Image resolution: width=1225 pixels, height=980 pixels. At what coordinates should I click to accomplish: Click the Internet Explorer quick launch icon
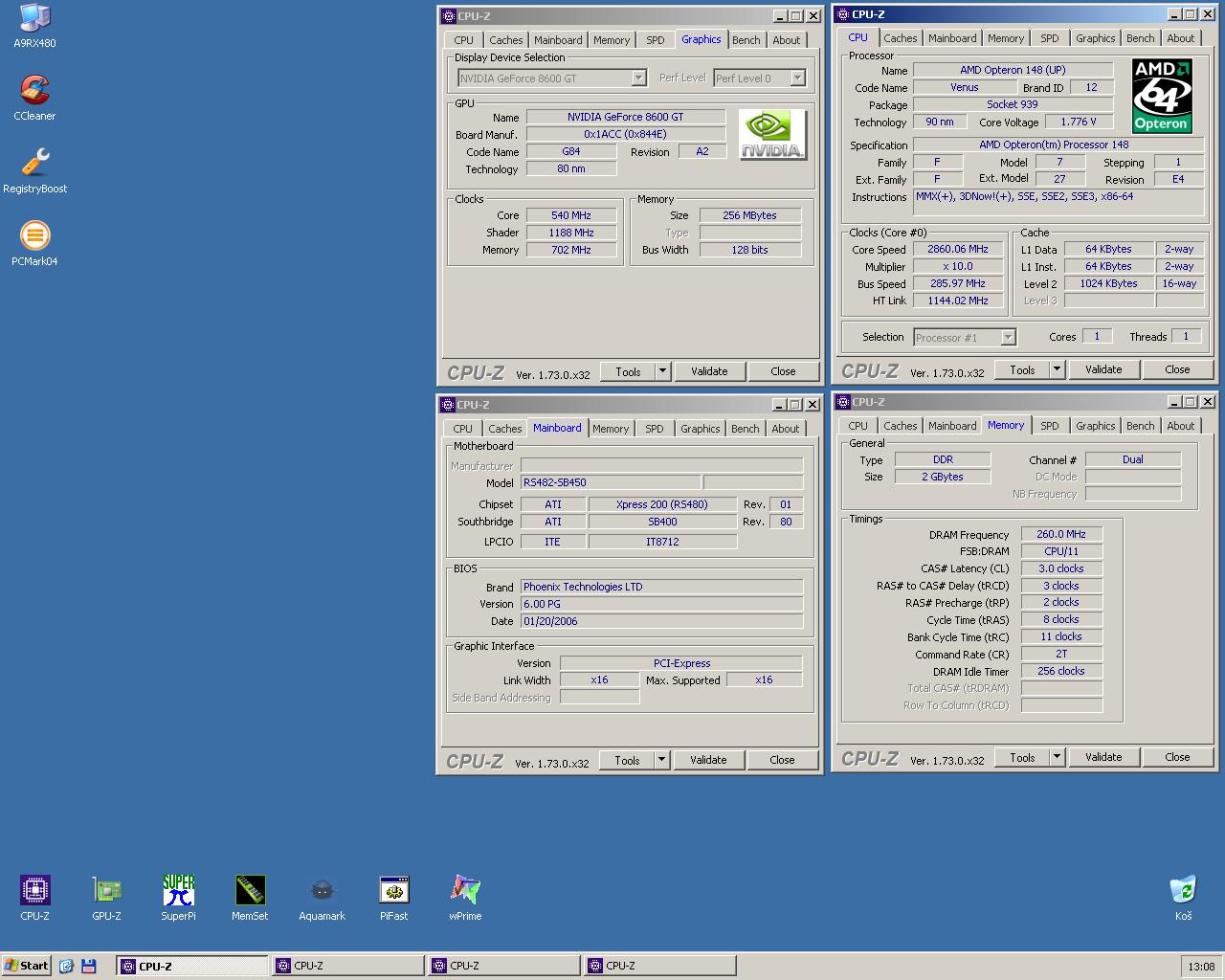pyautogui.click(x=66, y=966)
